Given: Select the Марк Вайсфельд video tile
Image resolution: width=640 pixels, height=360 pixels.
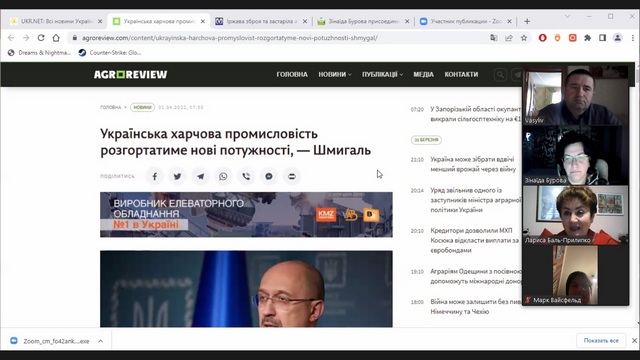Looking at the screenshot, I should click(576, 276).
